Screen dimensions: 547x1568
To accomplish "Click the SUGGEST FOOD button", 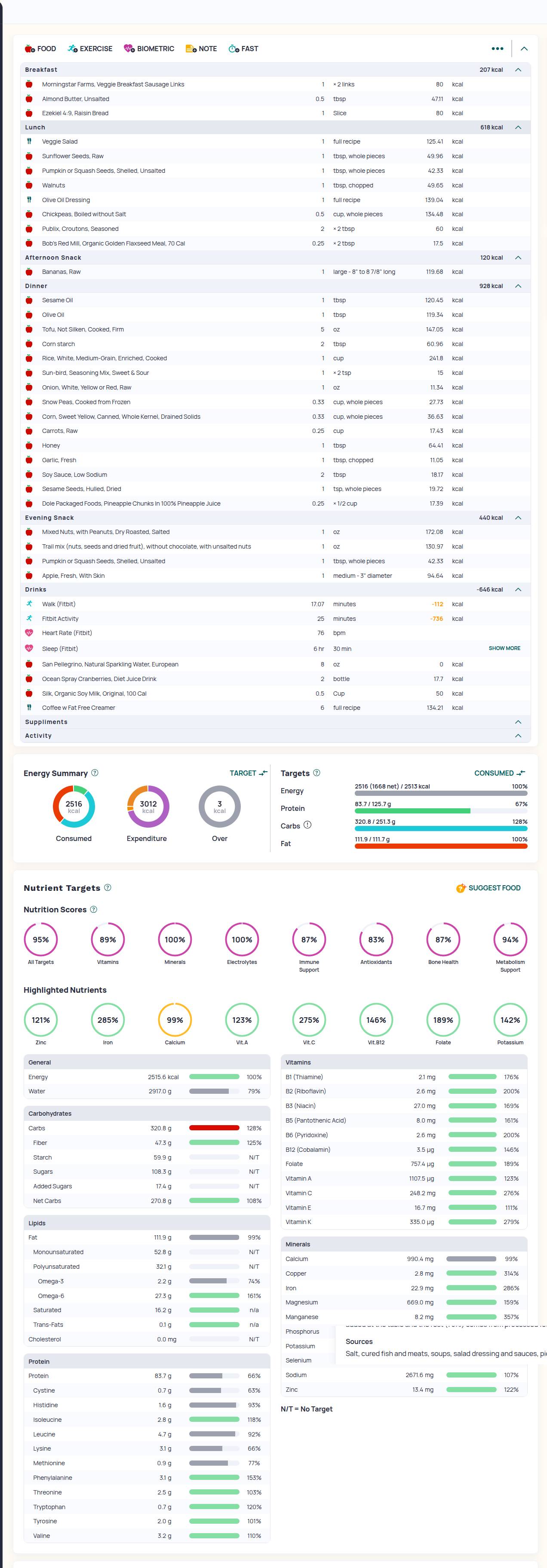I will pyautogui.click(x=488, y=888).
